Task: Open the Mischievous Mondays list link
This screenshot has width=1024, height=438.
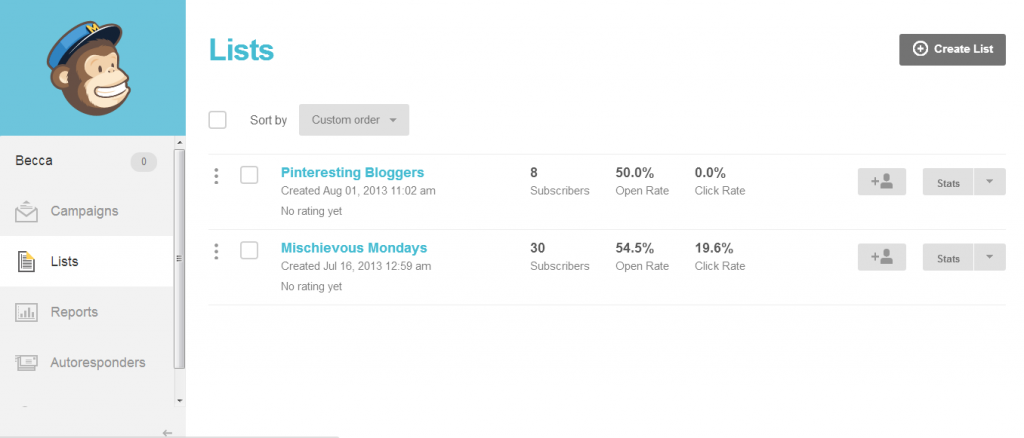Action: click(x=354, y=248)
